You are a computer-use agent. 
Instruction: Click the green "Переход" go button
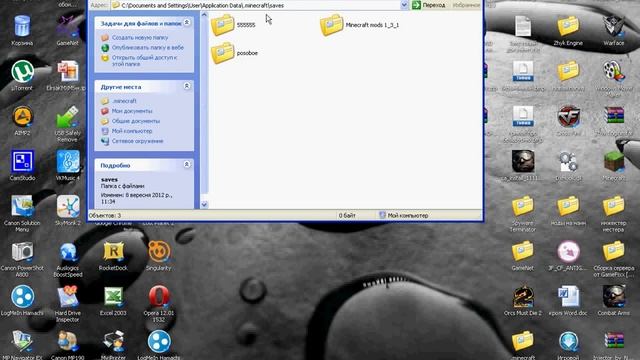pyautogui.click(x=429, y=5)
